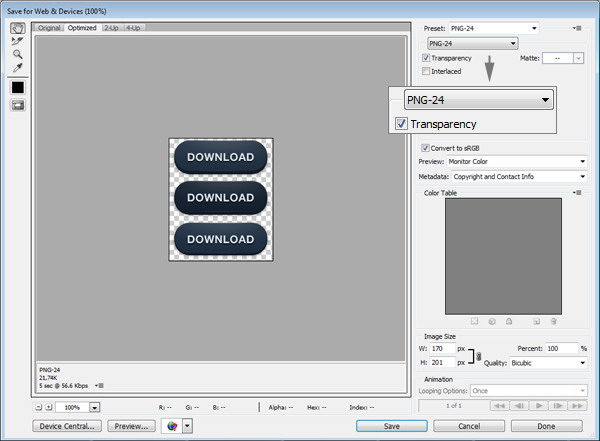Switch to the Original tab

pyautogui.click(x=49, y=28)
